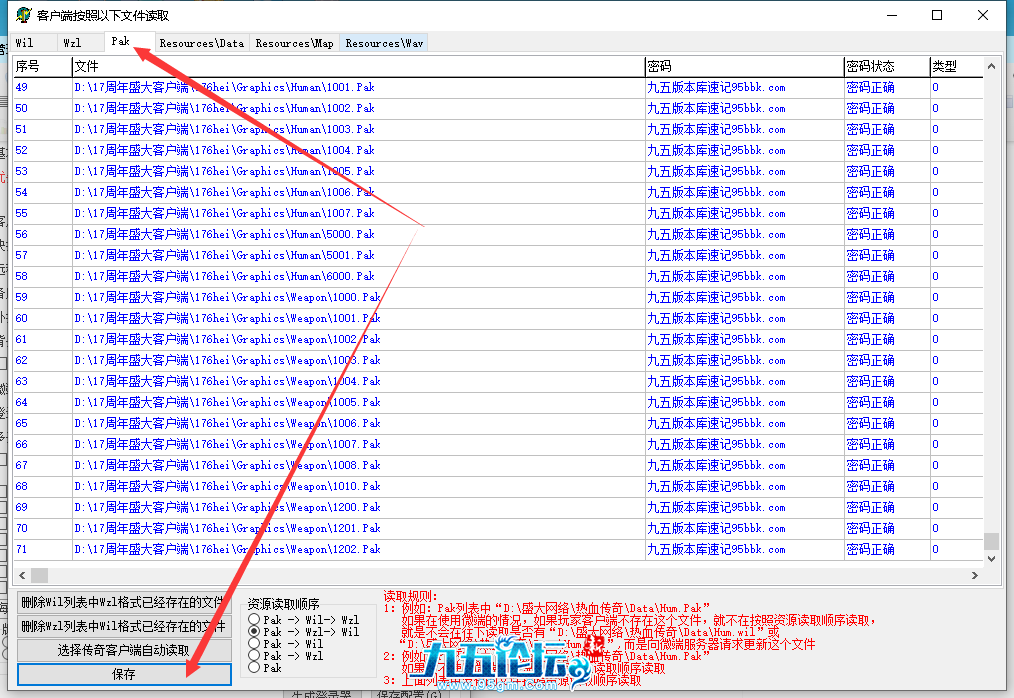This screenshot has height=698, width=1014.
Task: Click 选择传奇客户端自动读取 button
Action: [123, 650]
